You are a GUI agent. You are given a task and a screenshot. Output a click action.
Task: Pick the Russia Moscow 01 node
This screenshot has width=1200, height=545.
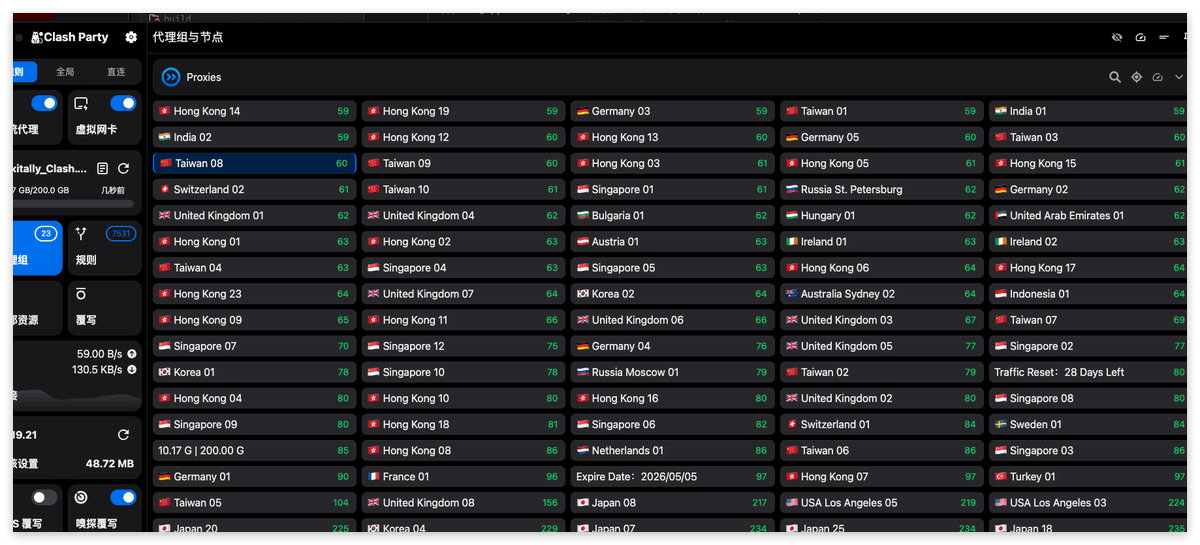672,372
